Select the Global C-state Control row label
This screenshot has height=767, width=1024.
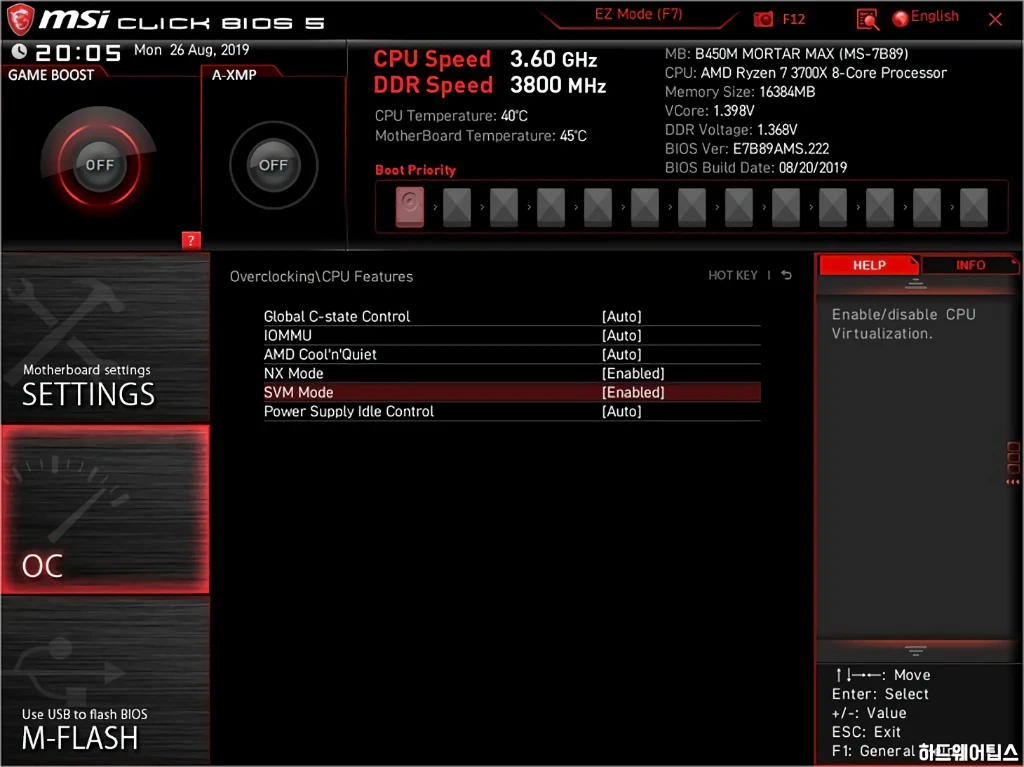[336, 316]
